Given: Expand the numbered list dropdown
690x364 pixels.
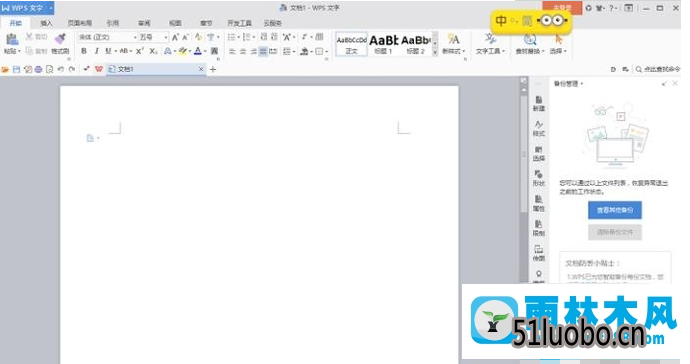Looking at the screenshot, I should click(x=254, y=37).
